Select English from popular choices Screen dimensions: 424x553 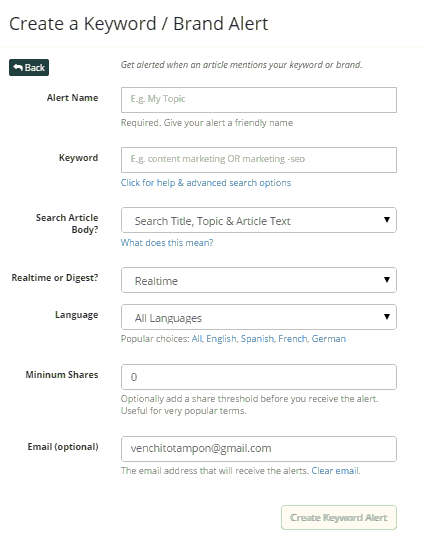tap(221, 339)
